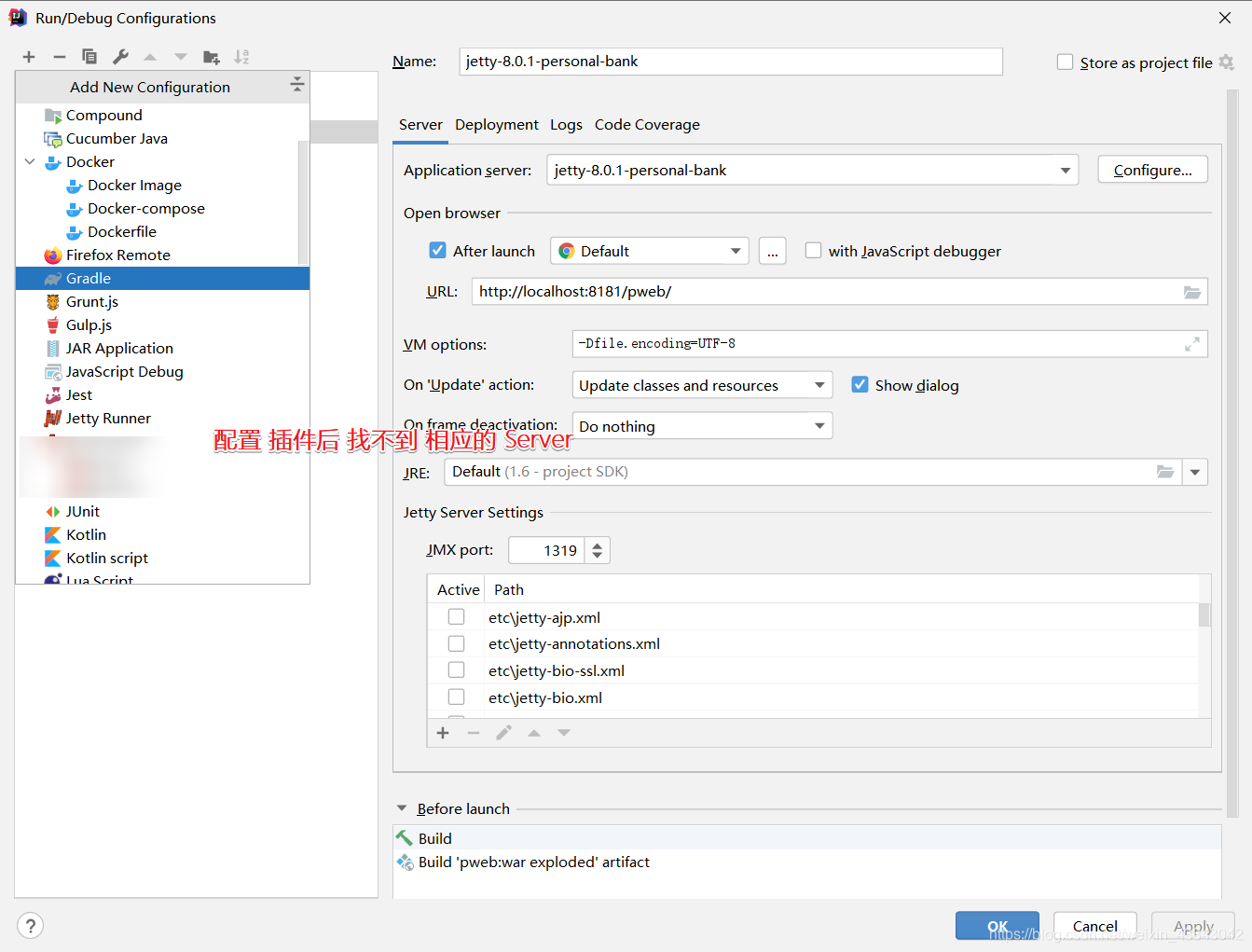Click the OK button
Screen dimensions: 1252x952
click(997, 926)
